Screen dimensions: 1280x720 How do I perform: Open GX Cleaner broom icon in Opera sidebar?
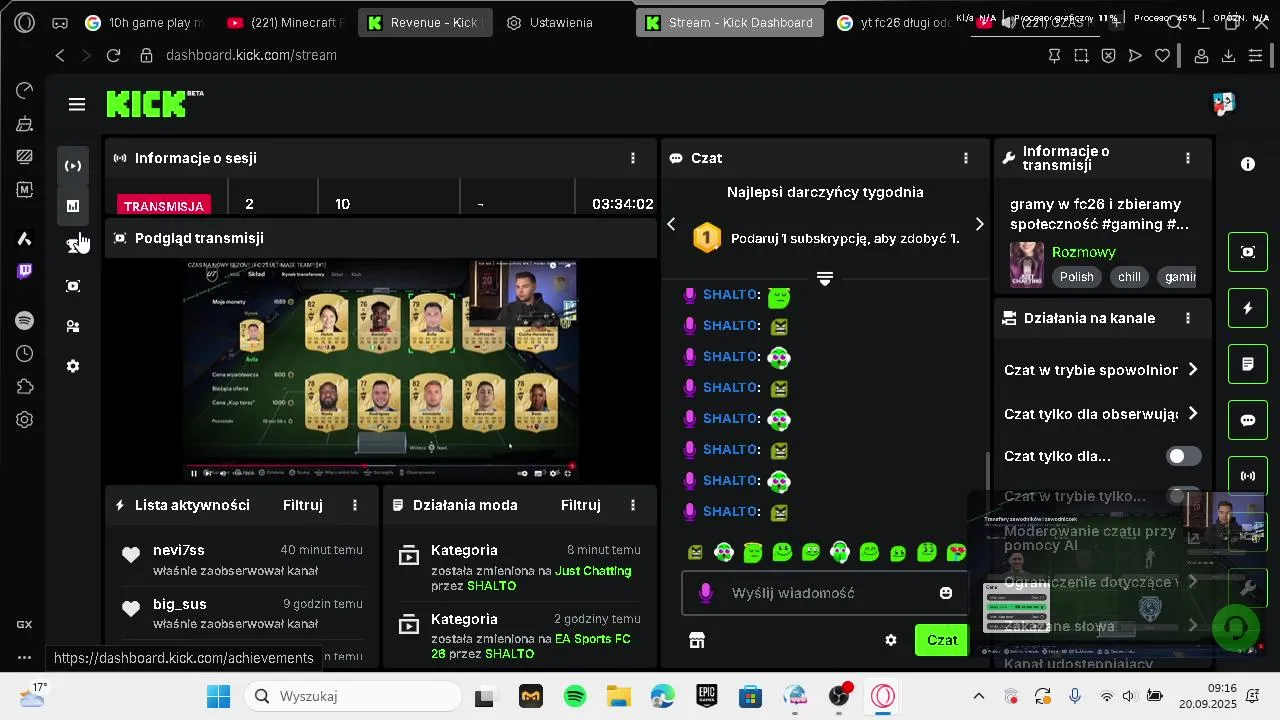click(x=25, y=124)
